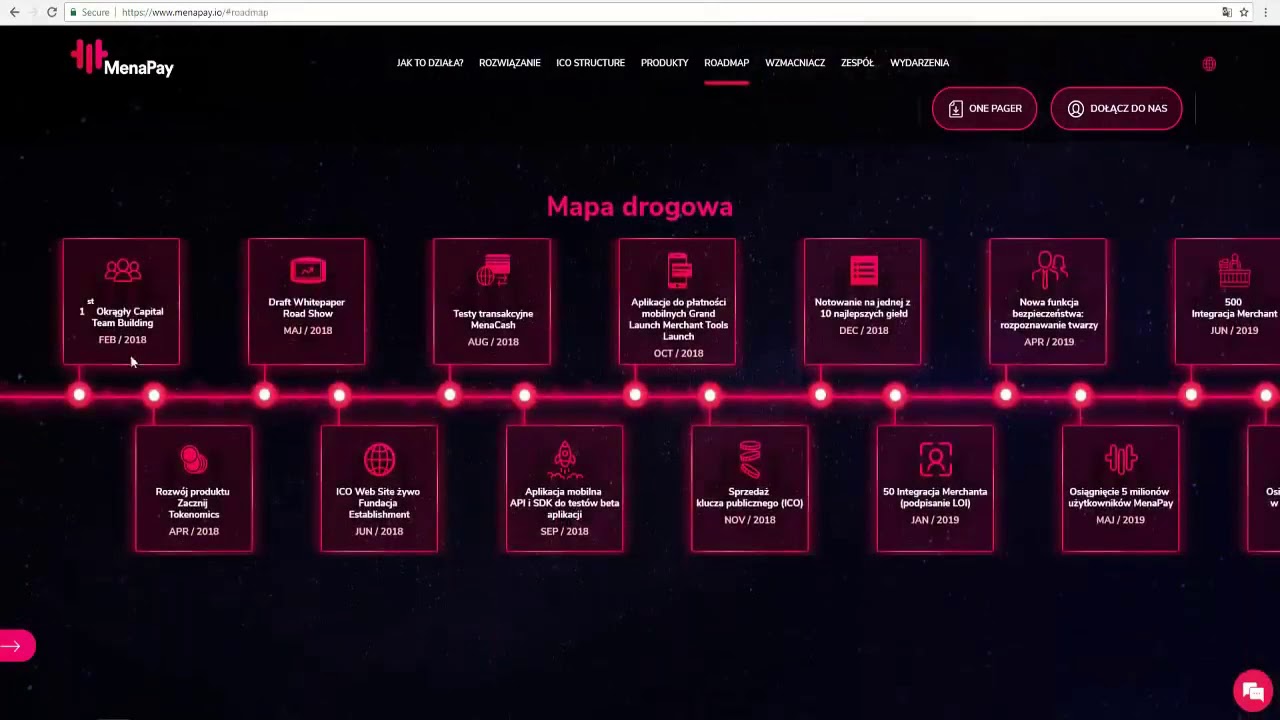Click the download icon in ONE PAGER button

955,108
